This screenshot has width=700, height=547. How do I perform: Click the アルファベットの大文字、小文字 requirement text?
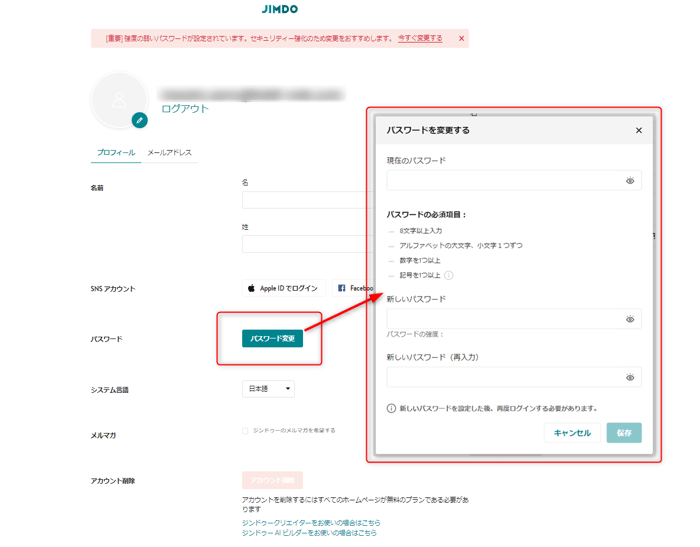pyautogui.click(x=461, y=246)
